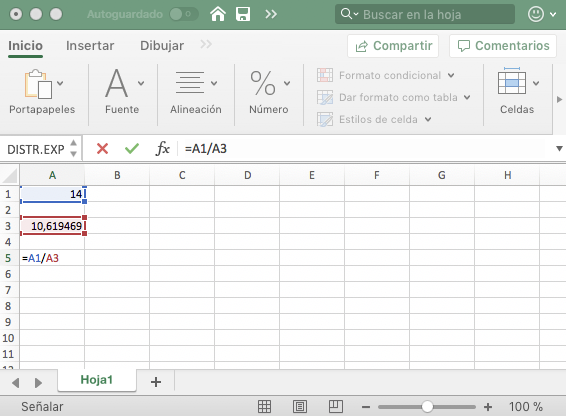Viewport: 566px width, 416px height.
Task: Click the Buscar en la hoja search field
Action: 424,14
